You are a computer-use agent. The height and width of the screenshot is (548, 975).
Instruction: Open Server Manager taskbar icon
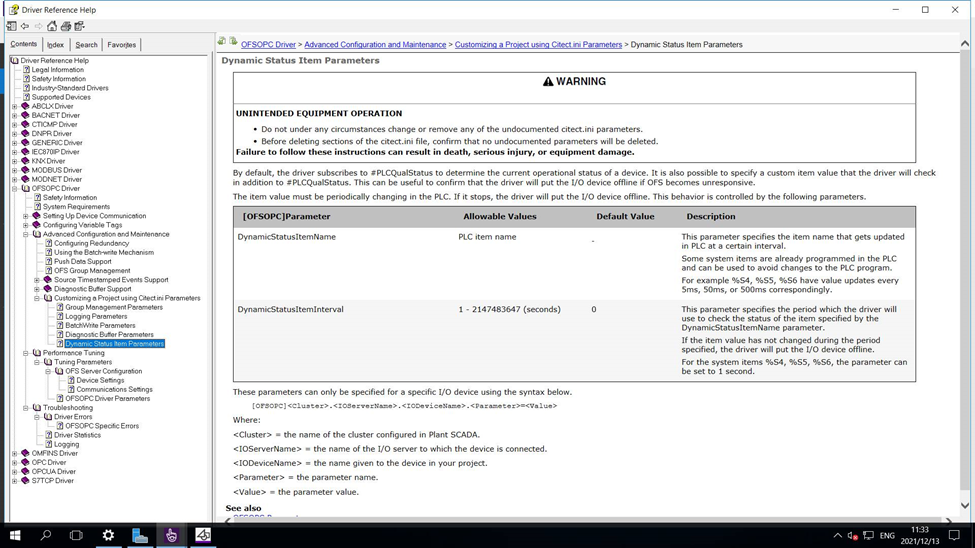(x=140, y=536)
